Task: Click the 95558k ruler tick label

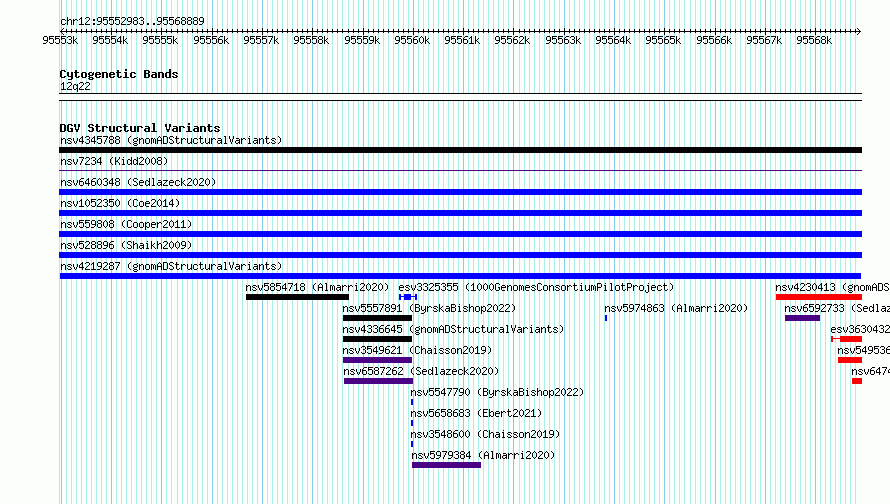Action: (311, 40)
